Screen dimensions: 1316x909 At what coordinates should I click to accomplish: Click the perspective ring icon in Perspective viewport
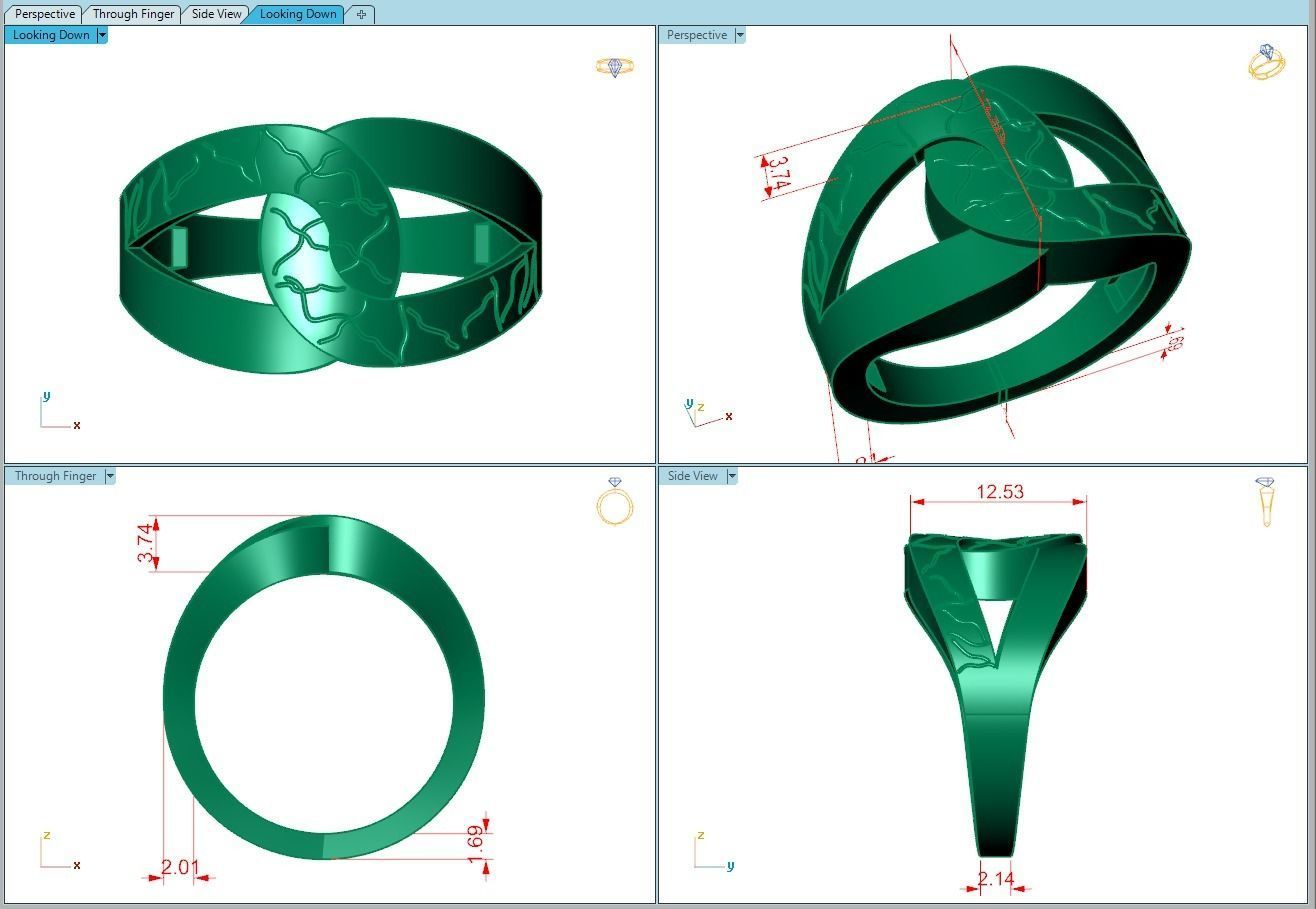1266,62
